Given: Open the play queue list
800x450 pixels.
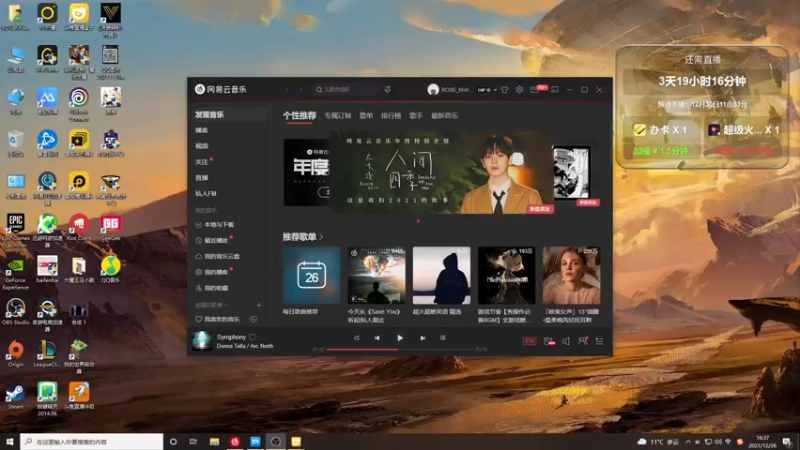Looking at the screenshot, I should 599,341.
